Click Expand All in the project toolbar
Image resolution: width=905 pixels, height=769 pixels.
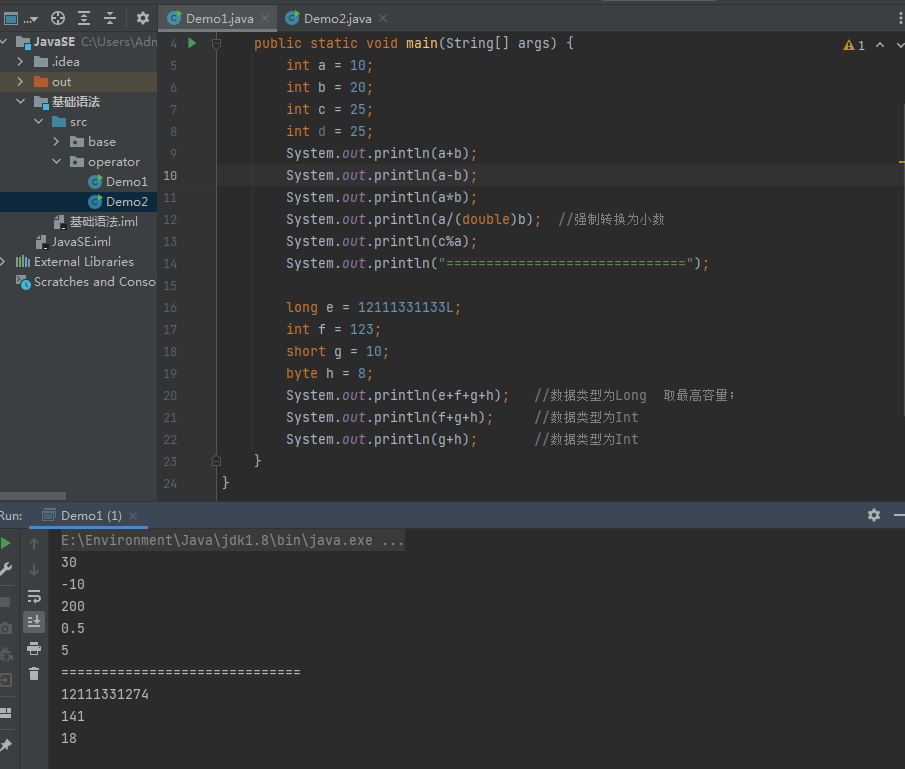click(x=84, y=18)
